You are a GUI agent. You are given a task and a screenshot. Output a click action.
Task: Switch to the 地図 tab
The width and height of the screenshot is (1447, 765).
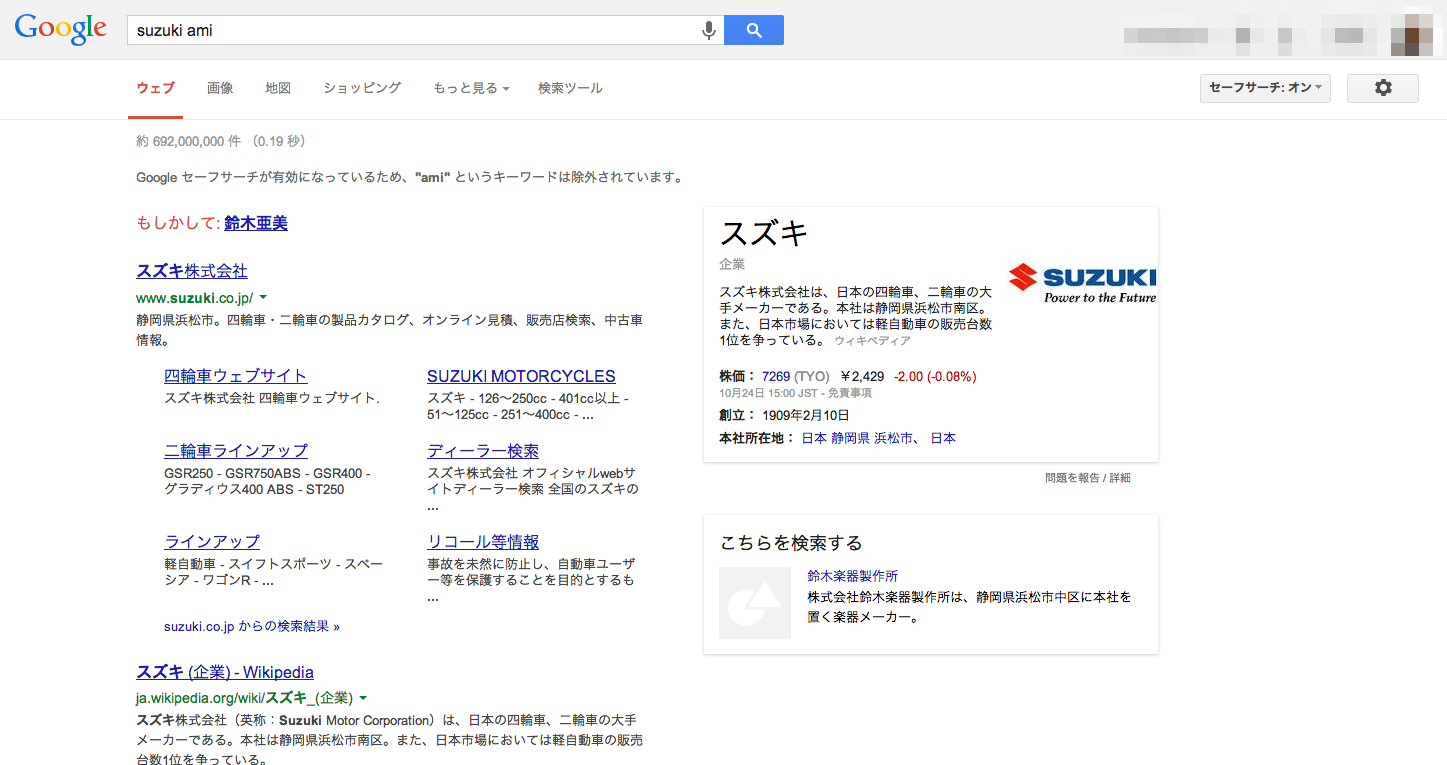coord(278,88)
